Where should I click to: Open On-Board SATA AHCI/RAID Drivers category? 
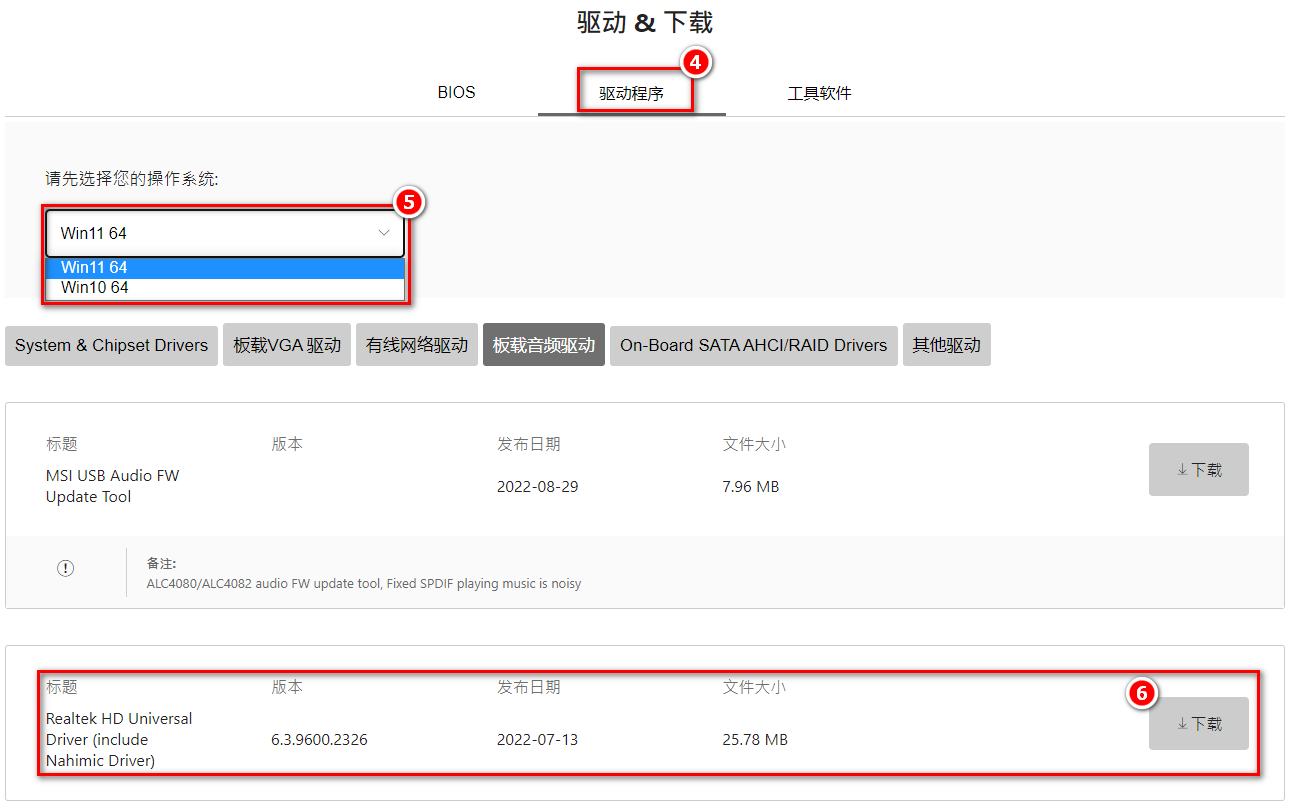click(x=753, y=345)
